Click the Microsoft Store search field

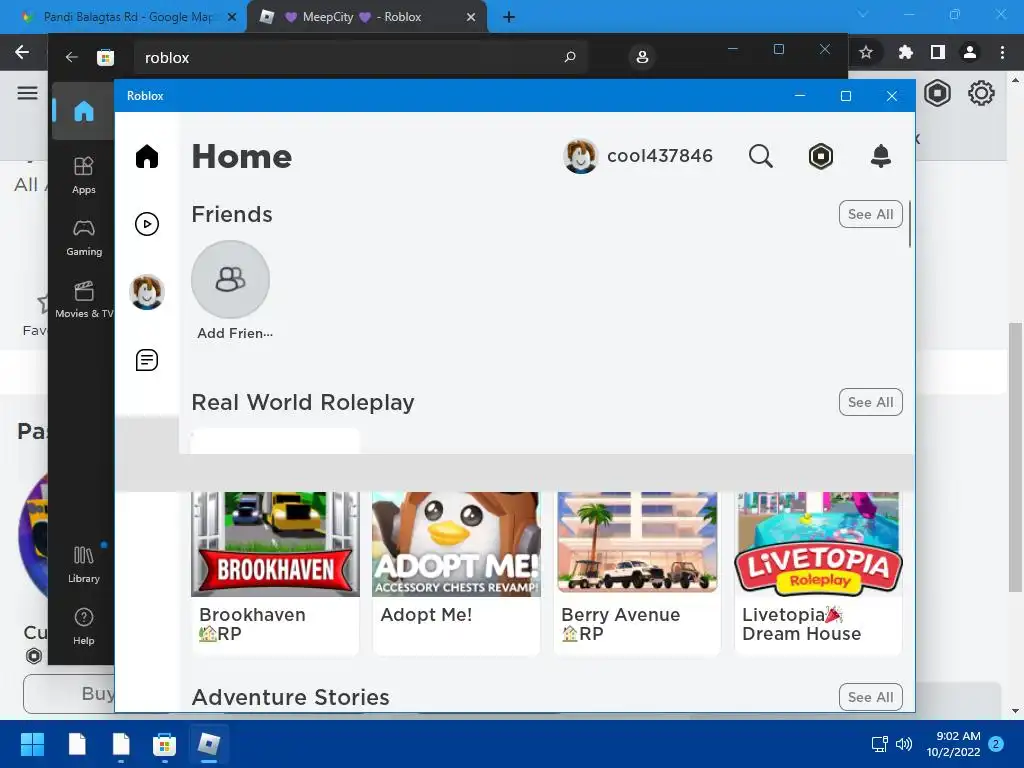pyautogui.click(x=360, y=57)
